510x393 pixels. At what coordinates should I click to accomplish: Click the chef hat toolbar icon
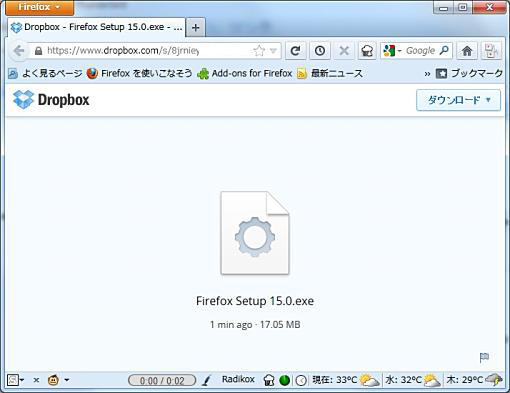(367, 51)
